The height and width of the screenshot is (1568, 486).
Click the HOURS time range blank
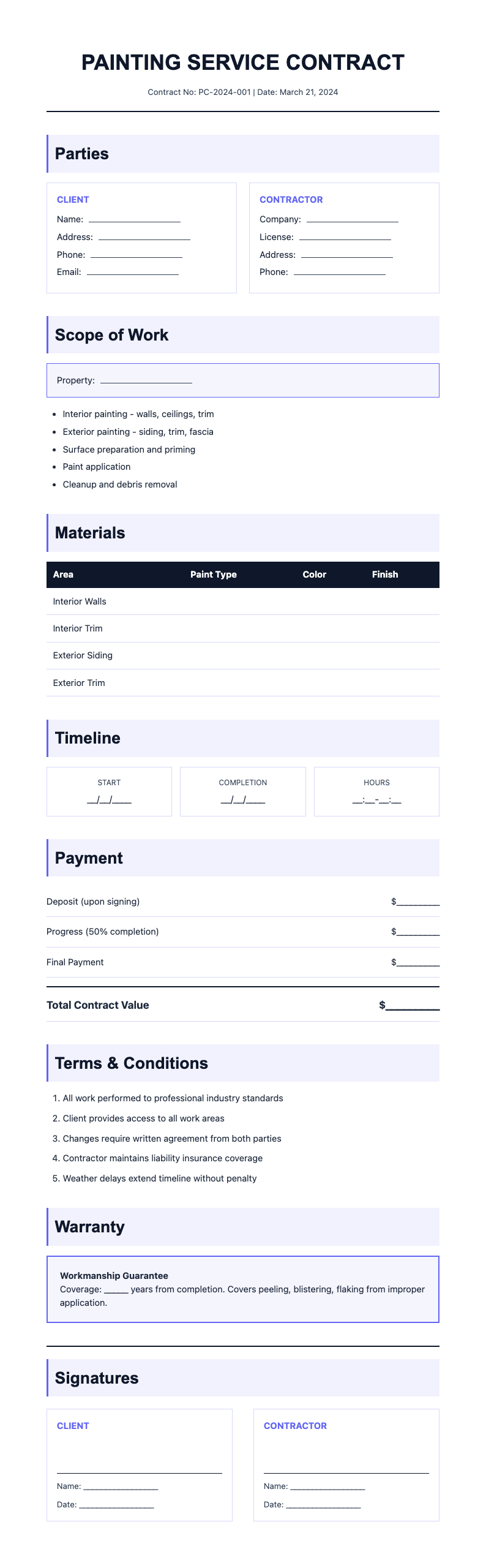(x=376, y=799)
